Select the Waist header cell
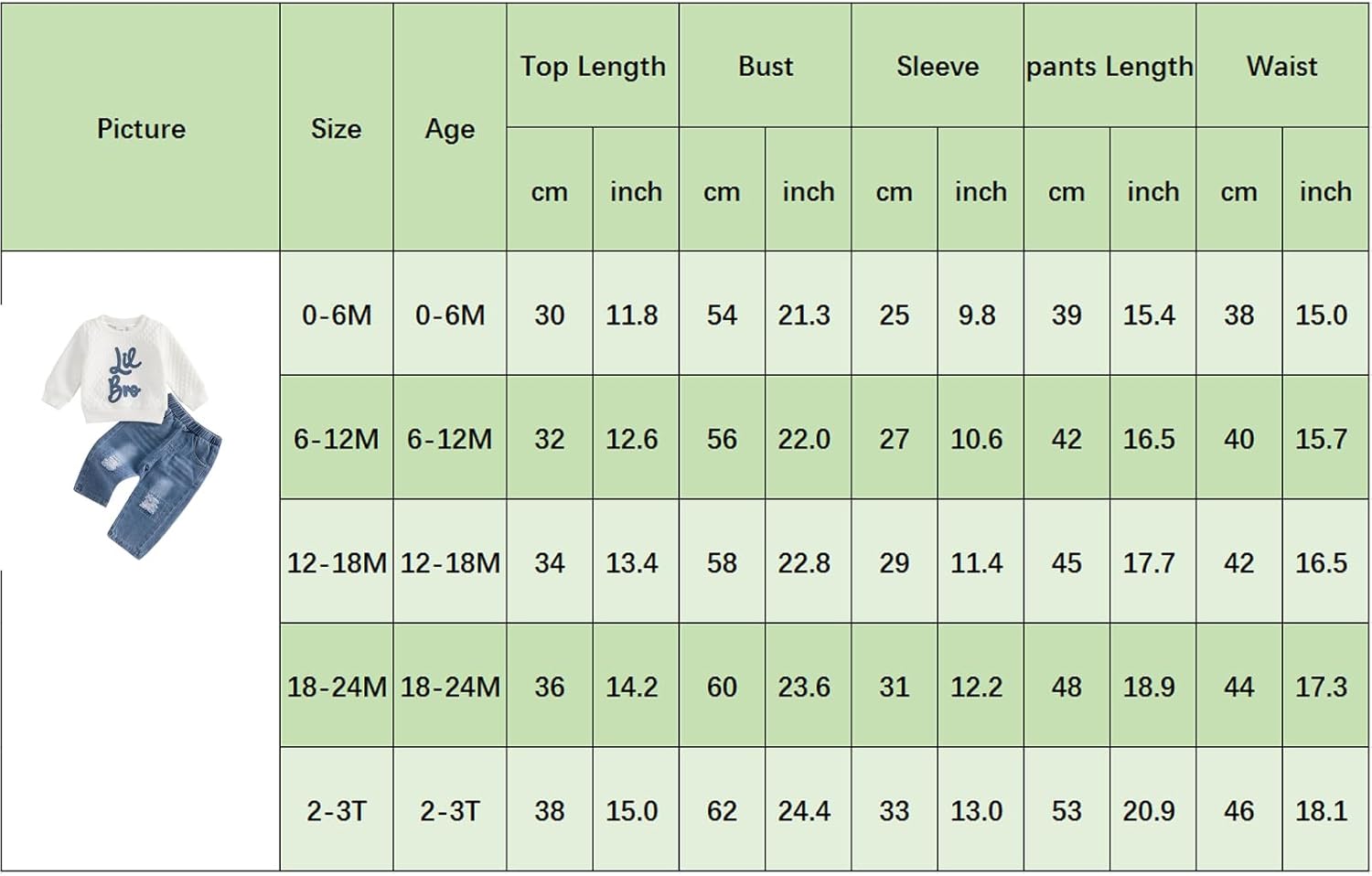 (x=1282, y=66)
